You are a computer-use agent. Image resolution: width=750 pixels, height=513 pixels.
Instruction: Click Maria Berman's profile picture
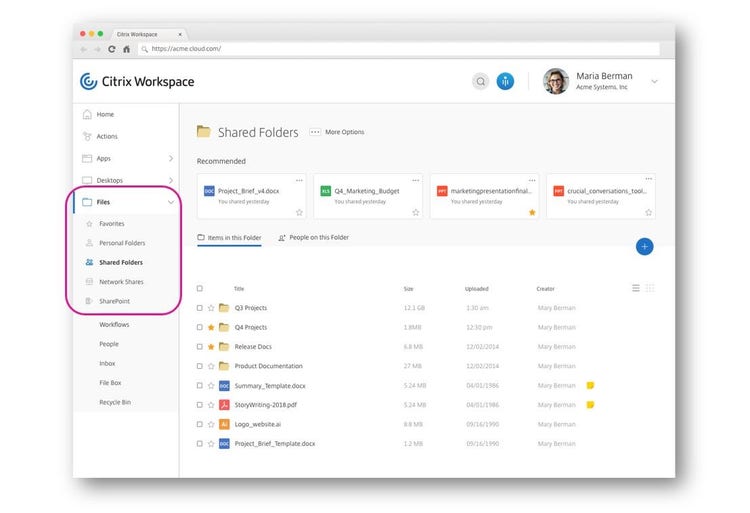(555, 81)
